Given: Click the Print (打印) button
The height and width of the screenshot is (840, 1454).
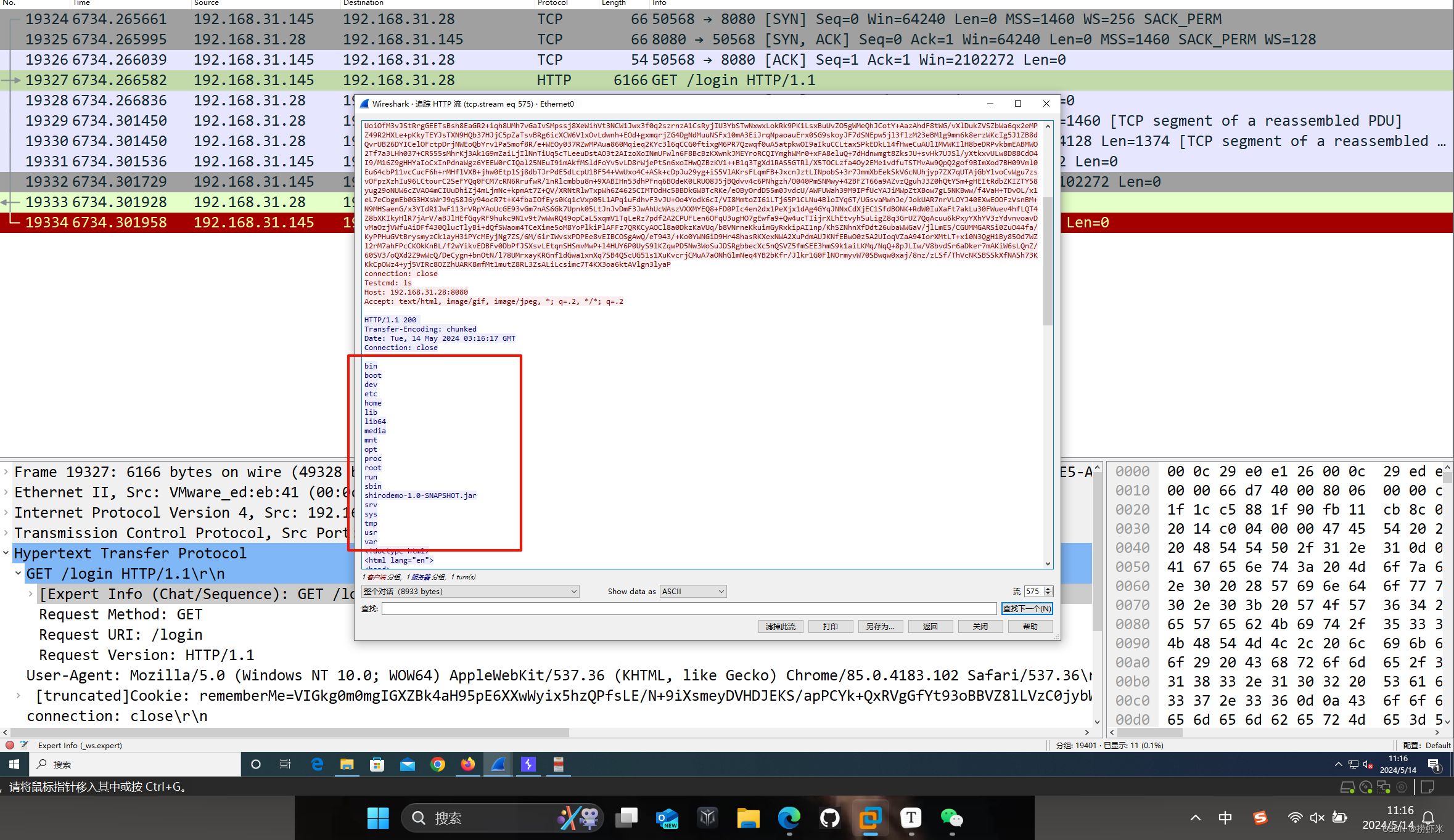Looking at the screenshot, I should coord(830,626).
